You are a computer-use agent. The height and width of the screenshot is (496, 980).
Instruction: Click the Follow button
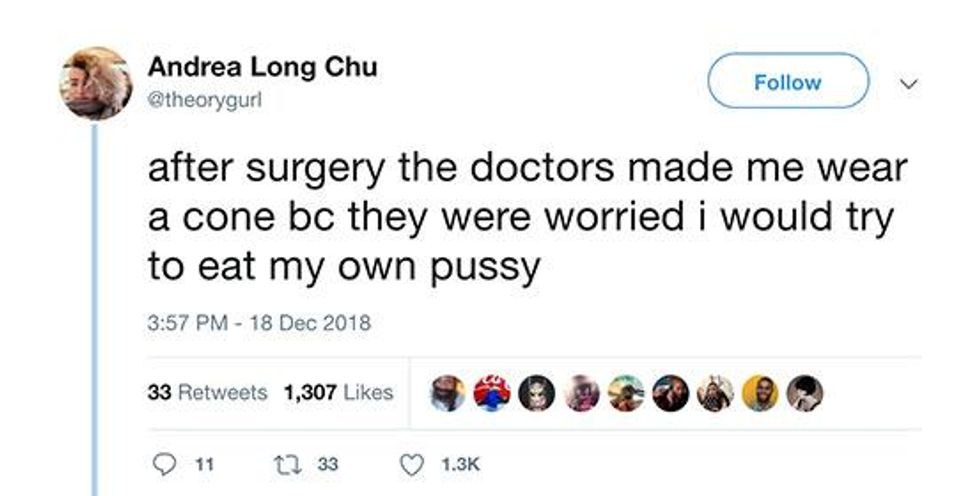pos(788,81)
